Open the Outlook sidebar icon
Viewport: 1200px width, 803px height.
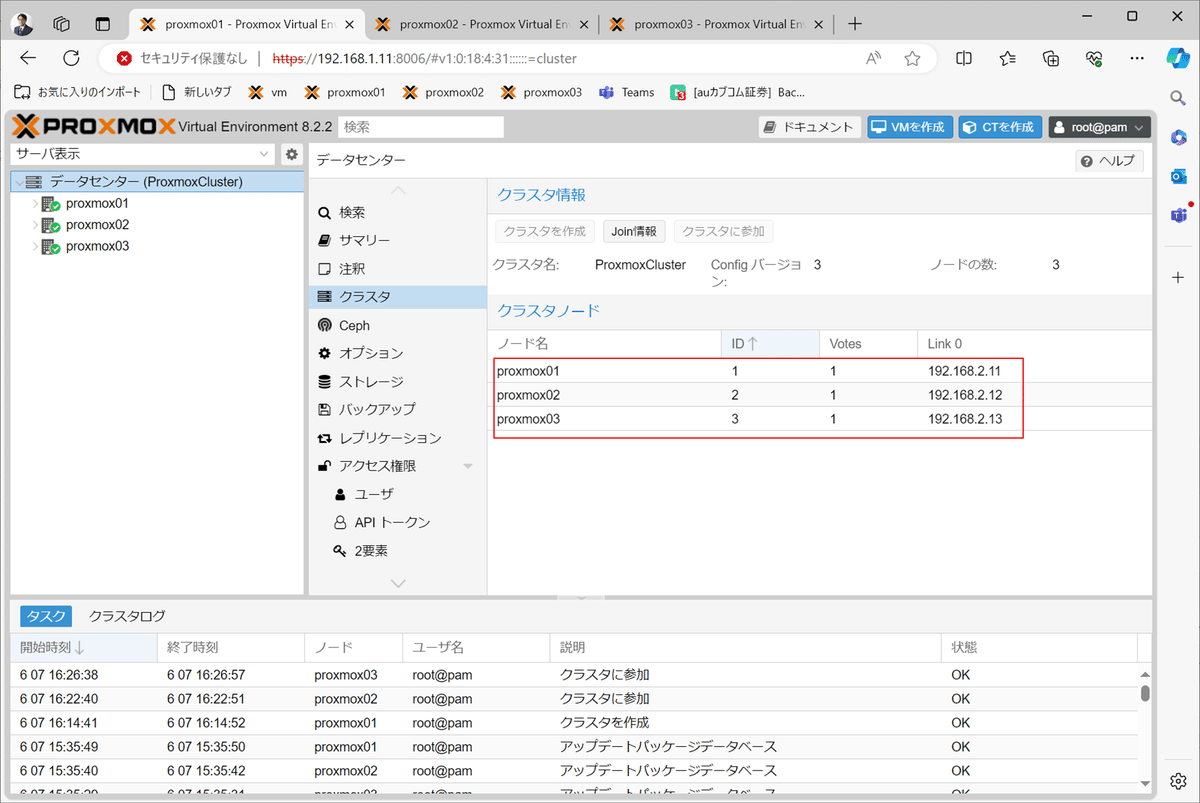tap(1178, 176)
